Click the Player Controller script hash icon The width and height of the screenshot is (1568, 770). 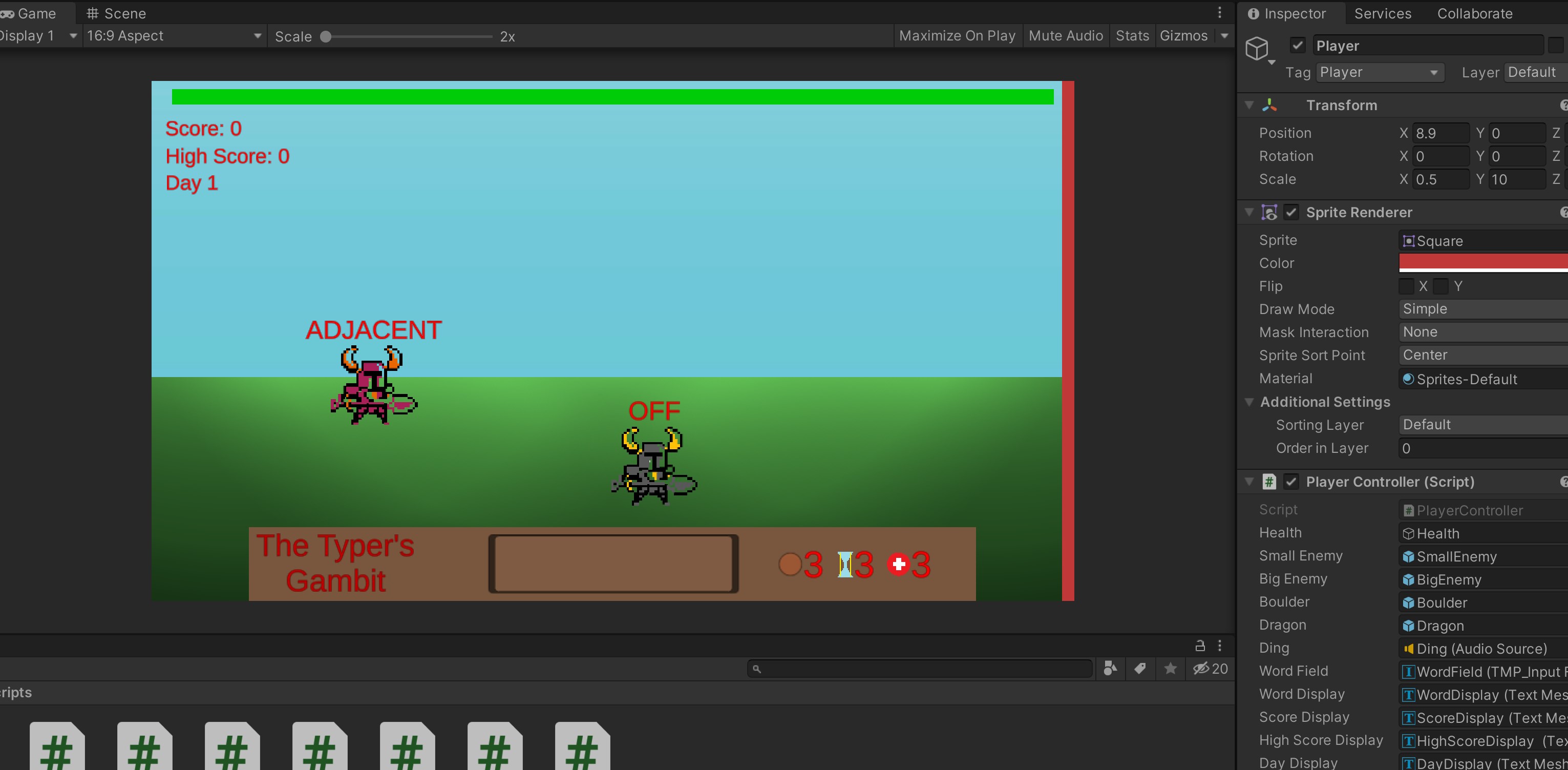coord(1268,482)
